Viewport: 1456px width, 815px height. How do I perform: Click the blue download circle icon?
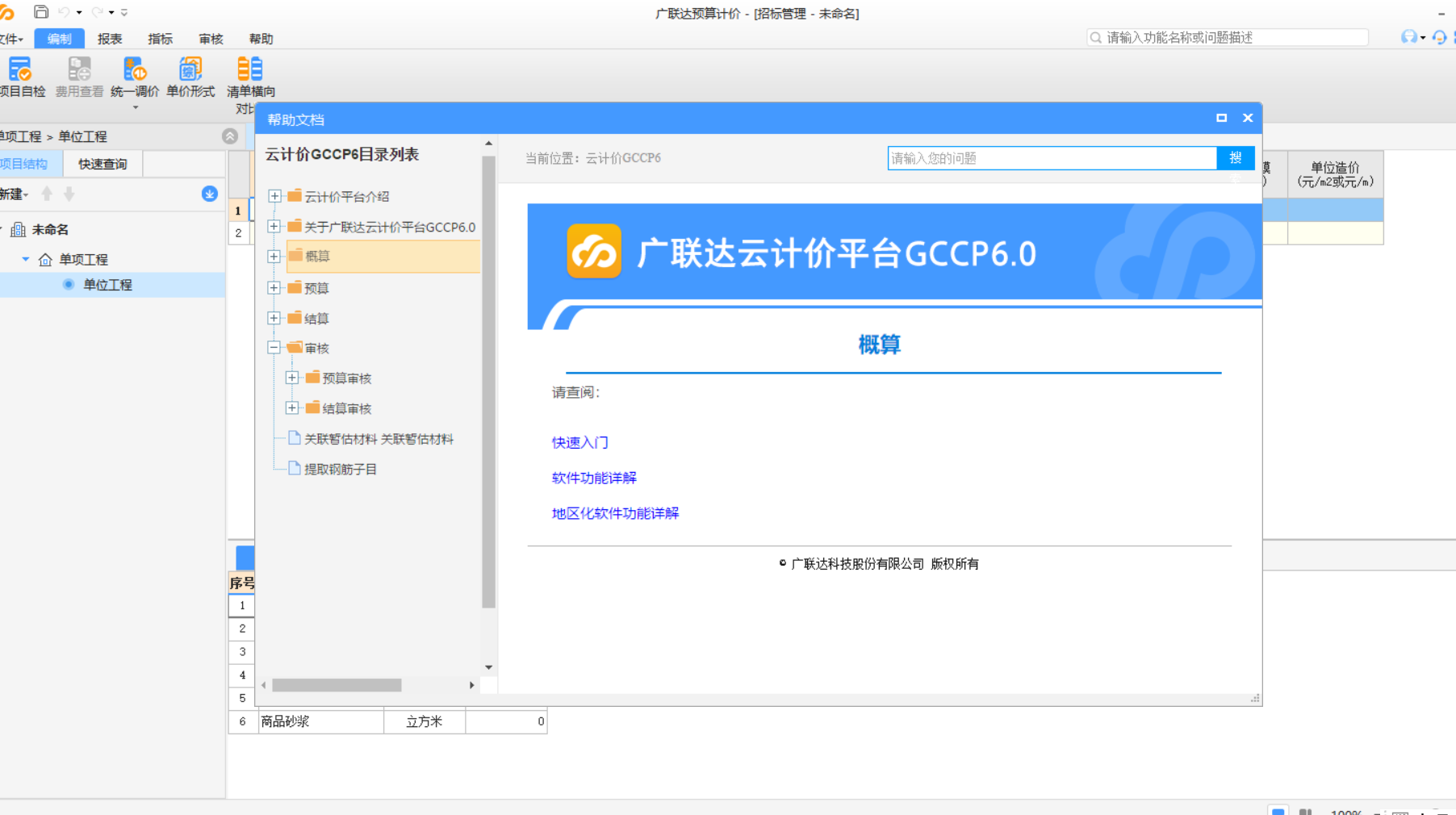coord(210,194)
